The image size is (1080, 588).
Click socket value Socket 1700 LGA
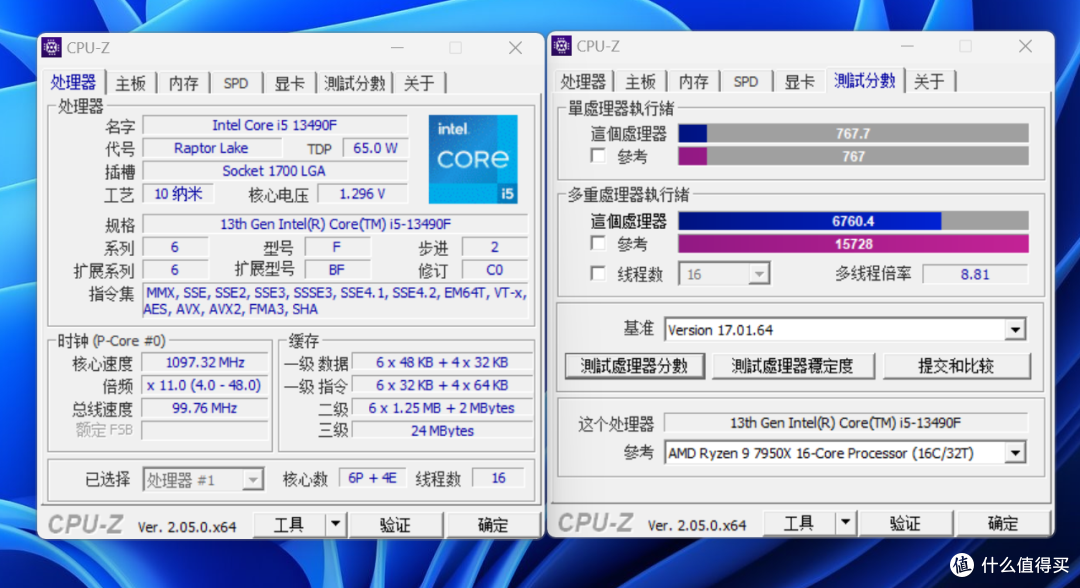(275, 171)
